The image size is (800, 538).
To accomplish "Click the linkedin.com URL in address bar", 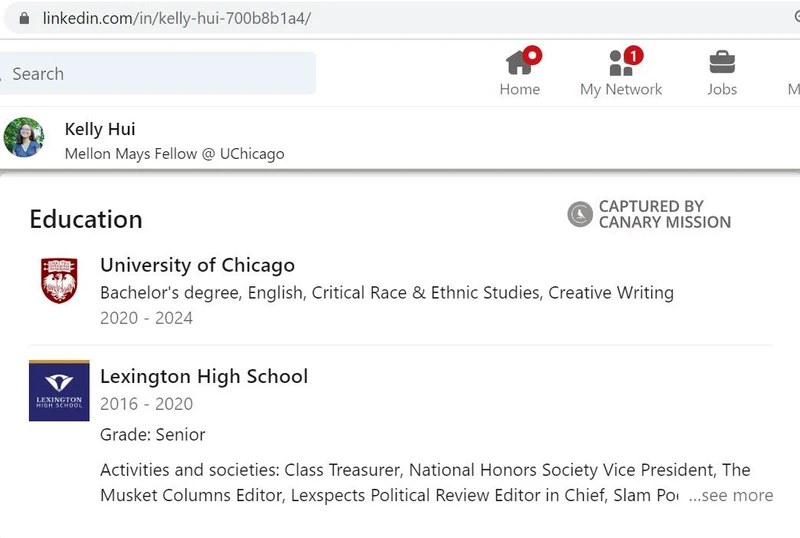I will 177,18.
